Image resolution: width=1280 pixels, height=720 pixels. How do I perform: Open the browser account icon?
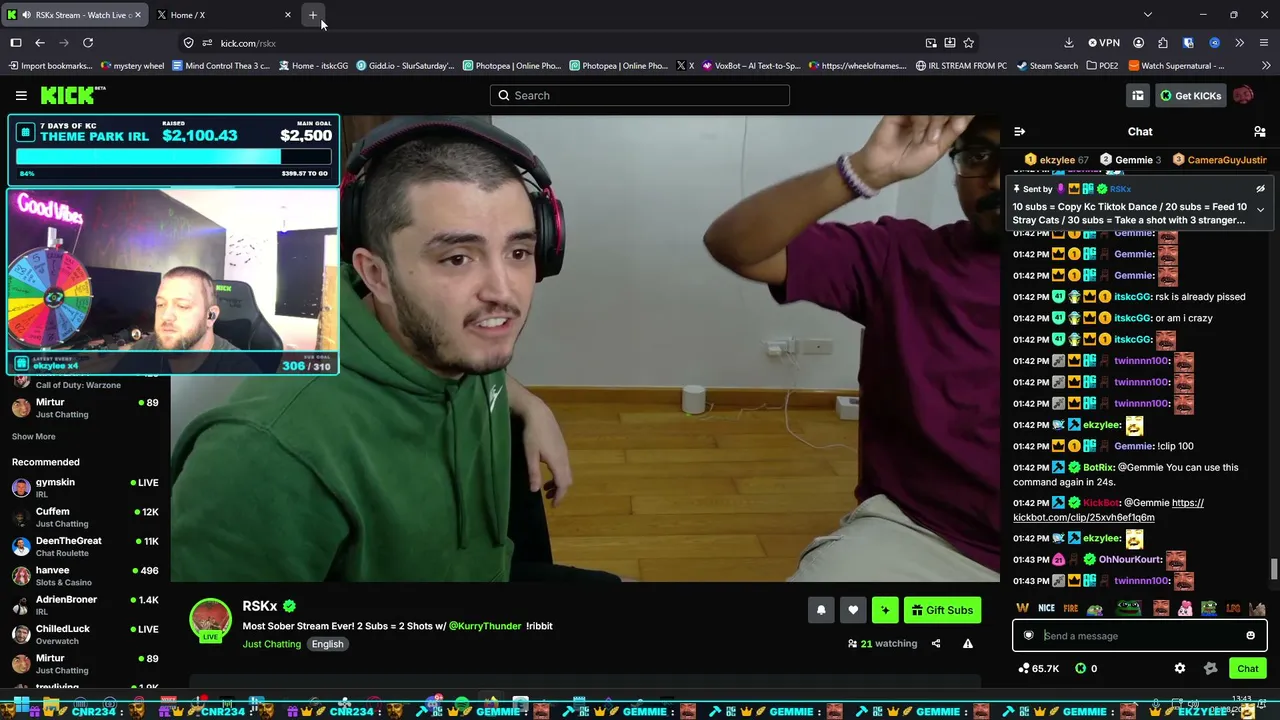1139,43
